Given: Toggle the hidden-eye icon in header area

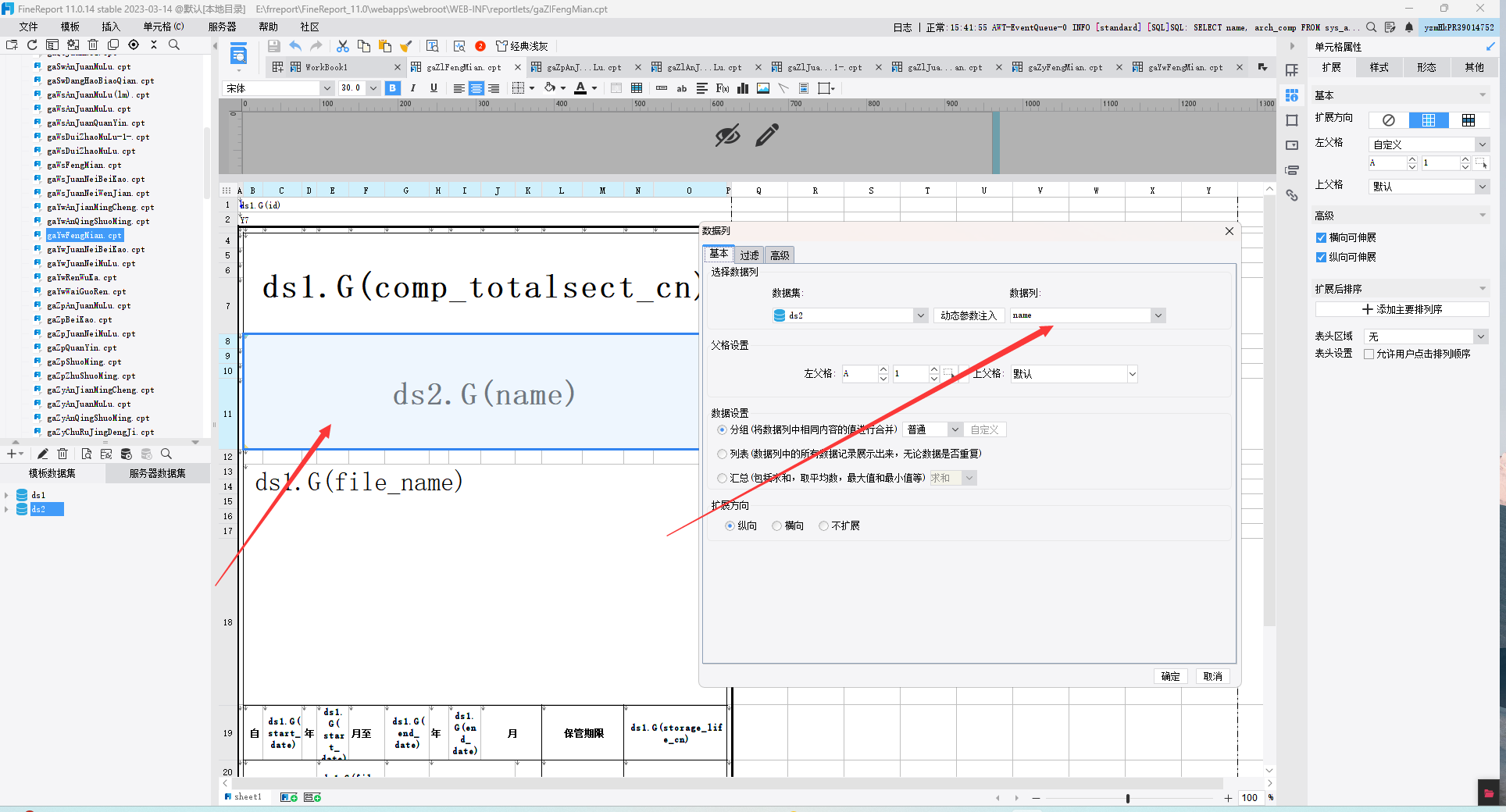Looking at the screenshot, I should [x=727, y=135].
